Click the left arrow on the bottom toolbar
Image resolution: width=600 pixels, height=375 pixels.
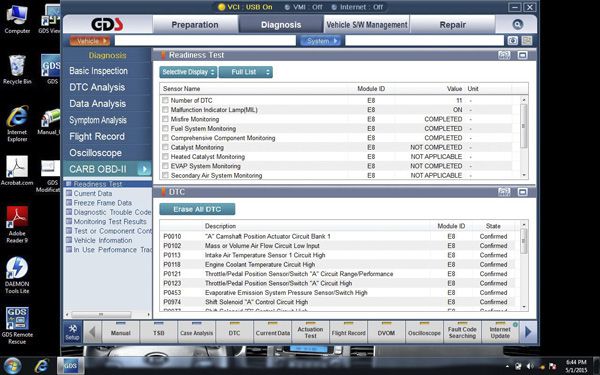92,332
